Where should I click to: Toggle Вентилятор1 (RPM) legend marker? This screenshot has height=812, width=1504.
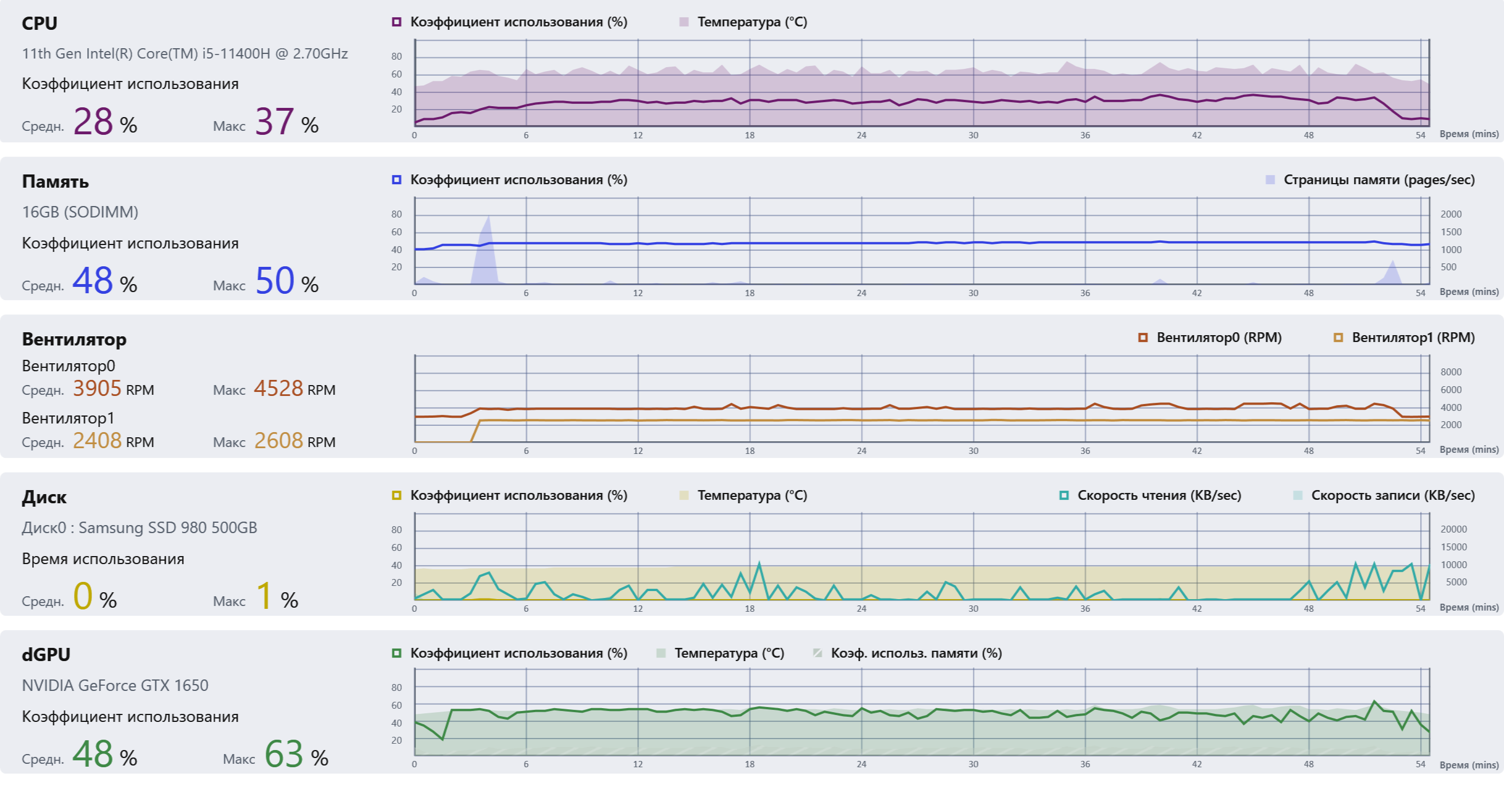(x=1338, y=337)
